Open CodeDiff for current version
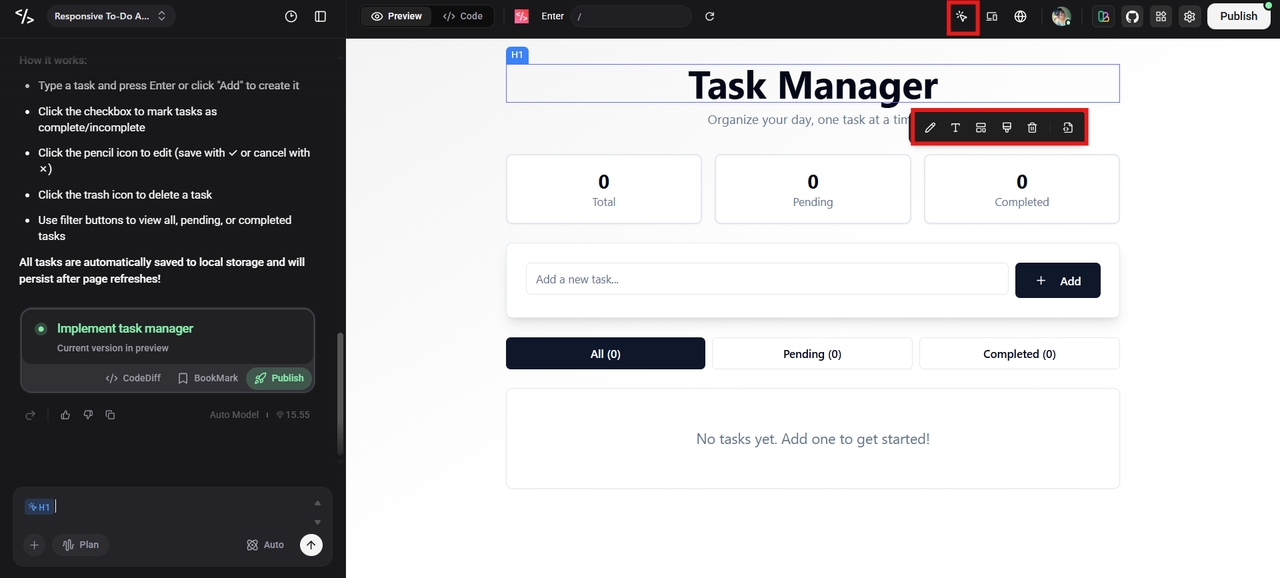1280x578 pixels. point(133,378)
